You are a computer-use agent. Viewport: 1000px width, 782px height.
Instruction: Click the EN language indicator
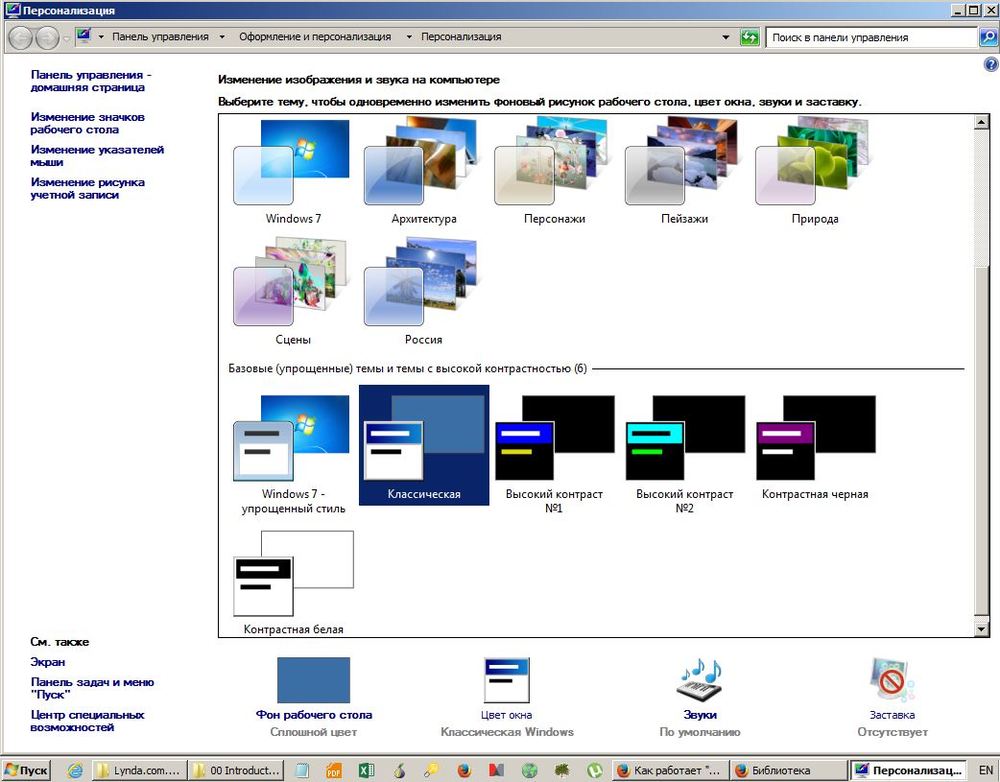986,771
